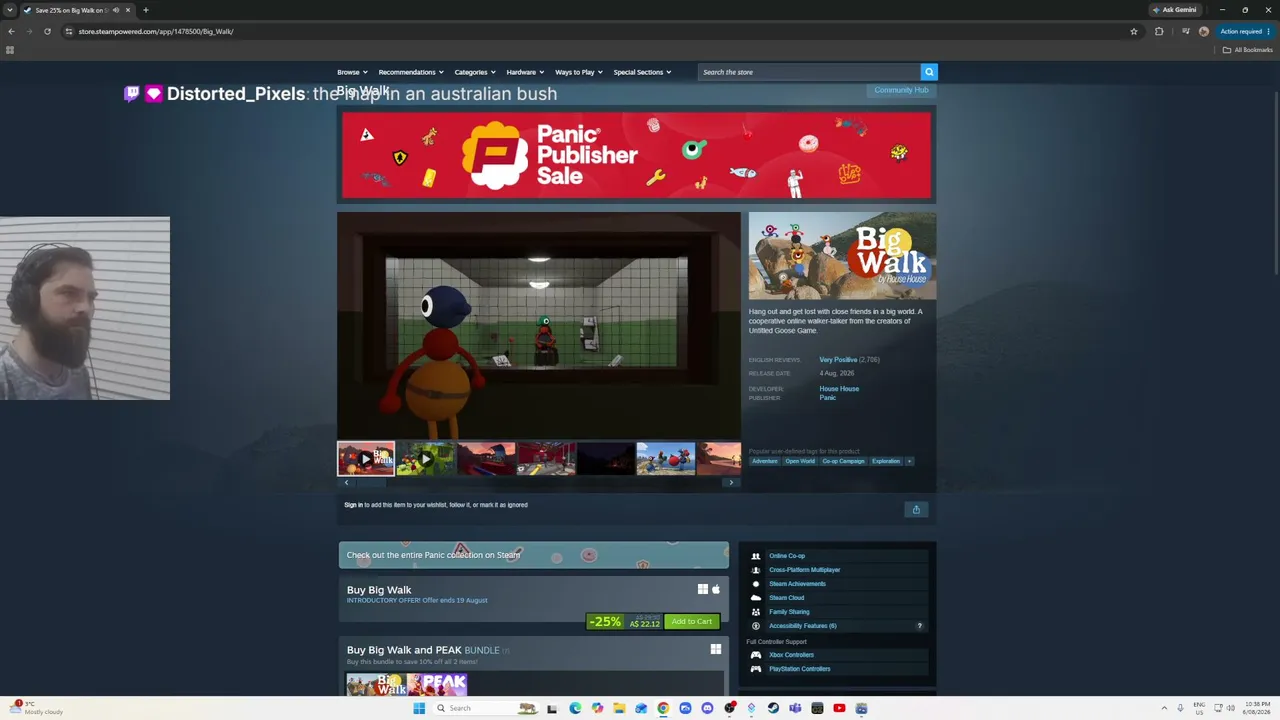The image size is (1280, 720).
Task: Click the Xbox Controllers gamepad icon
Action: (x=756, y=655)
